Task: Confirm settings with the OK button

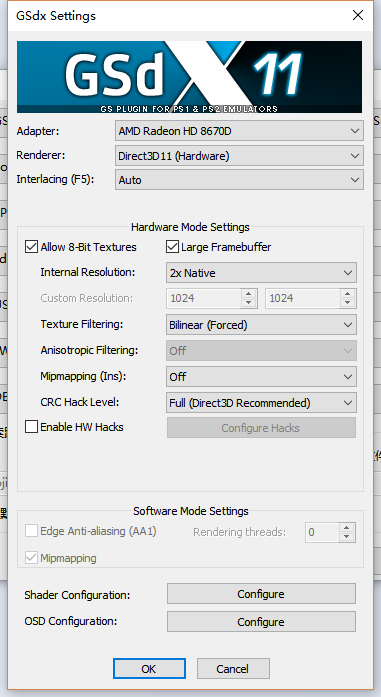Action: pos(149,669)
